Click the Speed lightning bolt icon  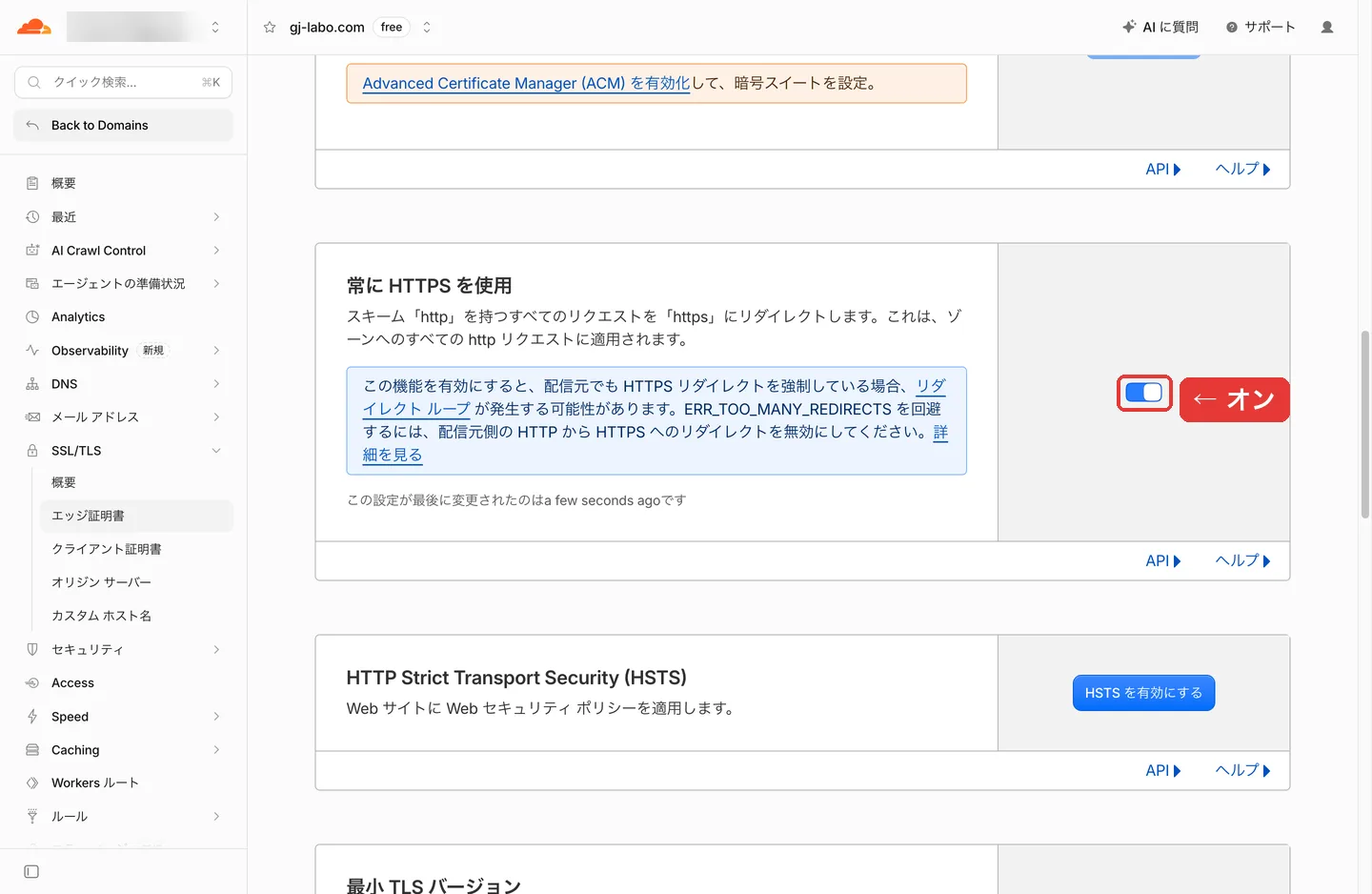click(x=32, y=717)
